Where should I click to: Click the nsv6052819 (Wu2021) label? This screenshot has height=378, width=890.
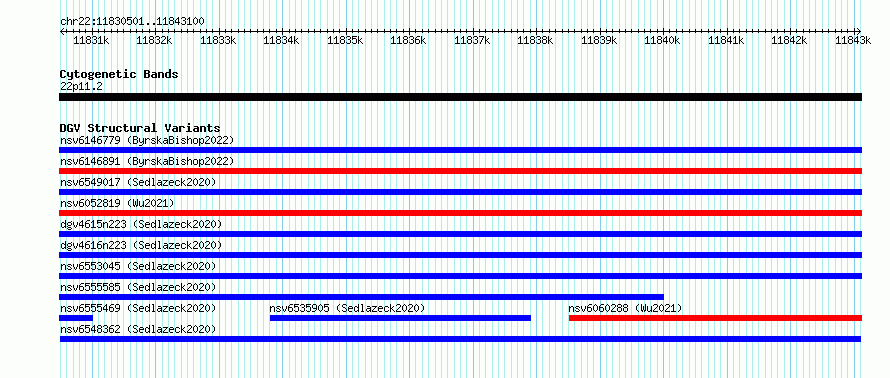pos(117,203)
